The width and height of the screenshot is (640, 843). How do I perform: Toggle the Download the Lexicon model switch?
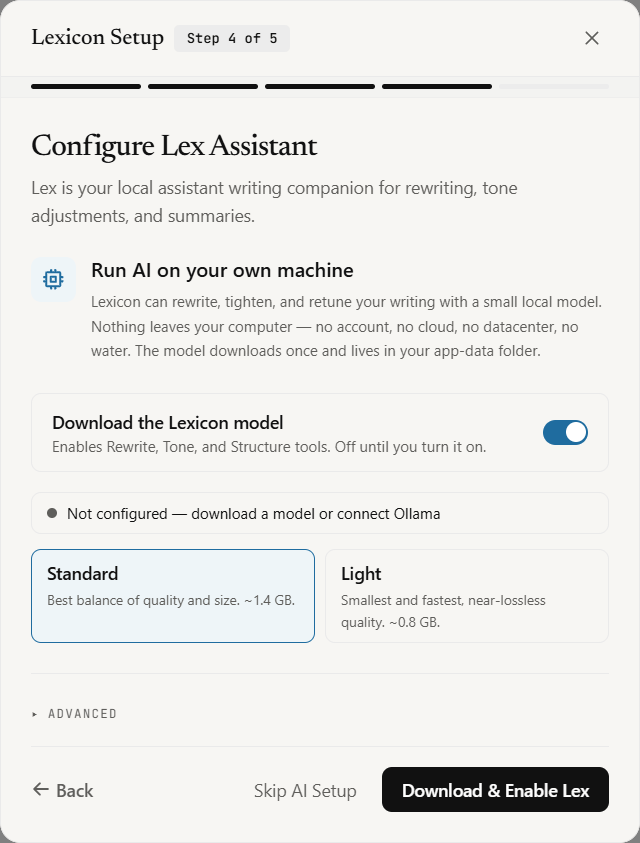click(x=565, y=433)
